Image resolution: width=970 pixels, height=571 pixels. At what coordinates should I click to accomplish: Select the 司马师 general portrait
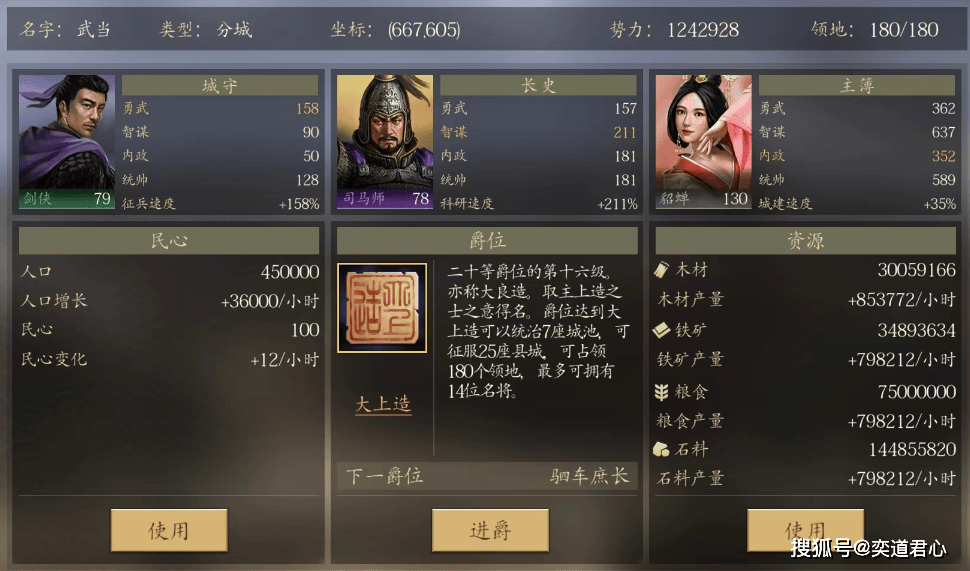pos(385,142)
